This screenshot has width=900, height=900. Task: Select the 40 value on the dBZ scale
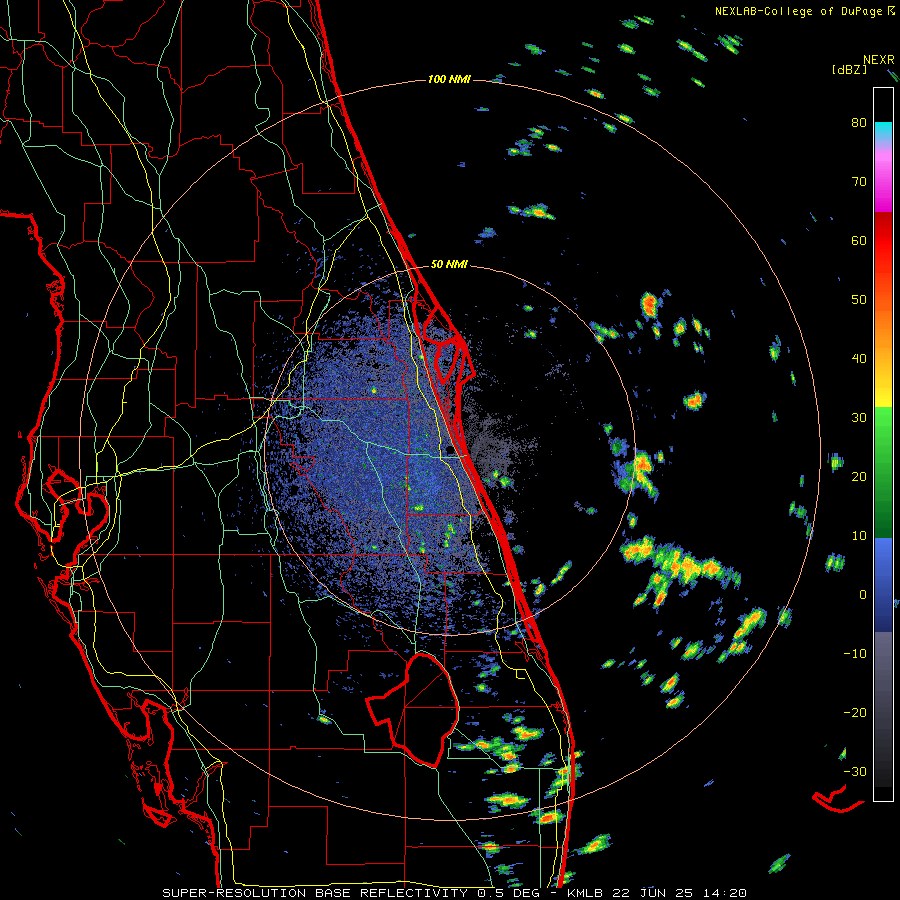click(859, 359)
